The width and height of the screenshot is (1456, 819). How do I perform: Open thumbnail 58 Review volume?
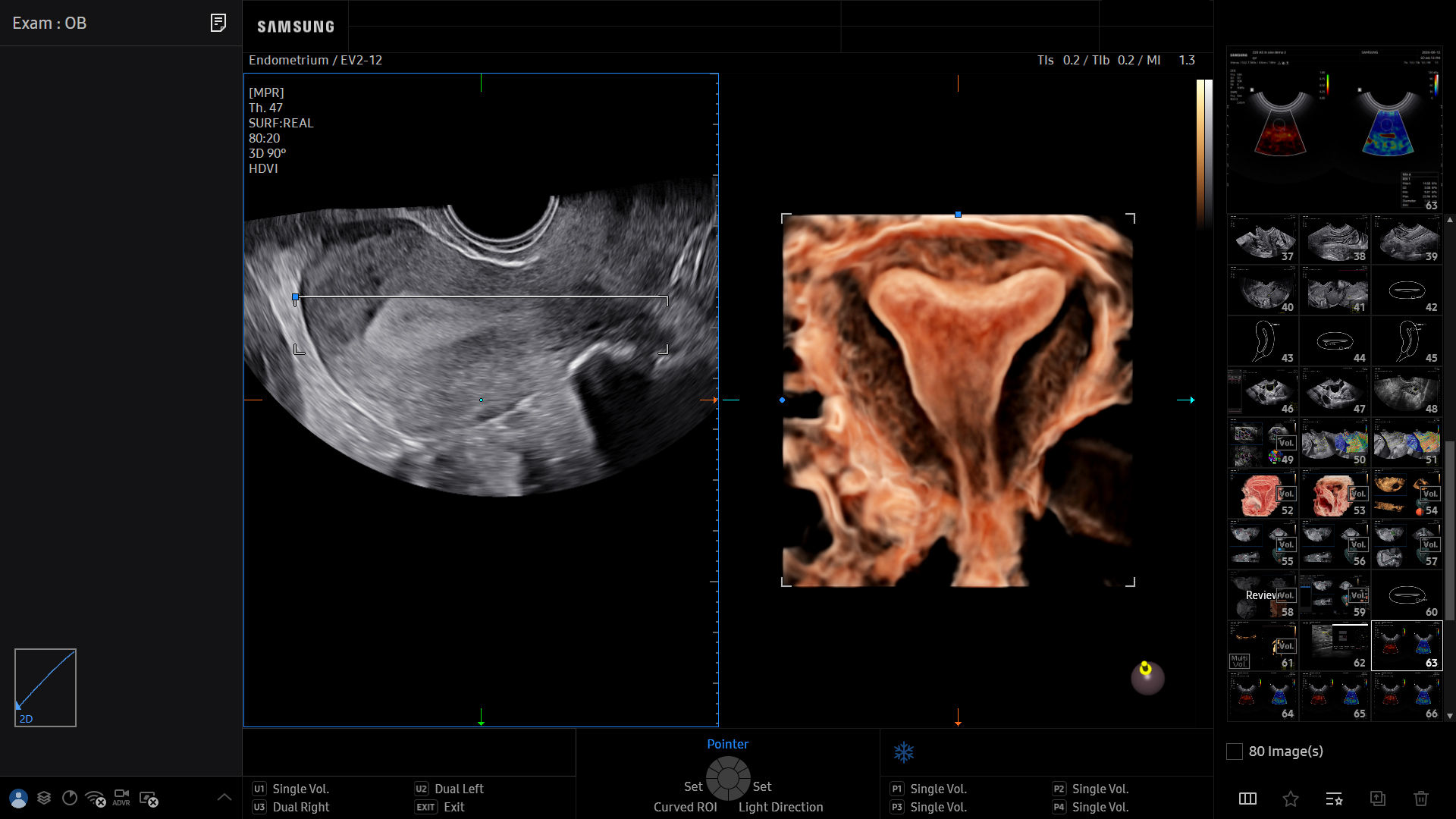click(x=1263, y=595)
